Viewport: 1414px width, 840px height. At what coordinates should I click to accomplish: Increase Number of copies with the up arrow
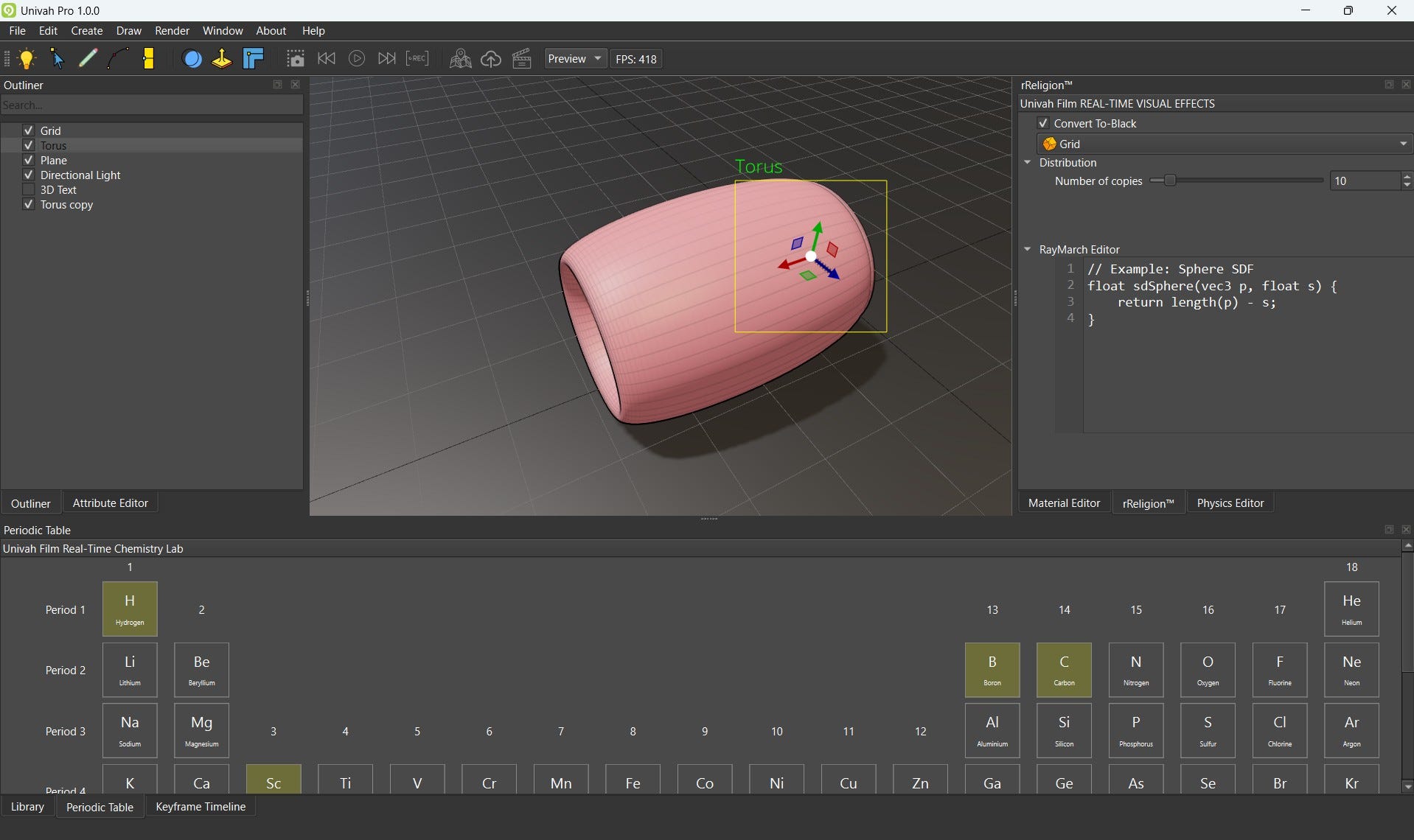pos(1407,177)
